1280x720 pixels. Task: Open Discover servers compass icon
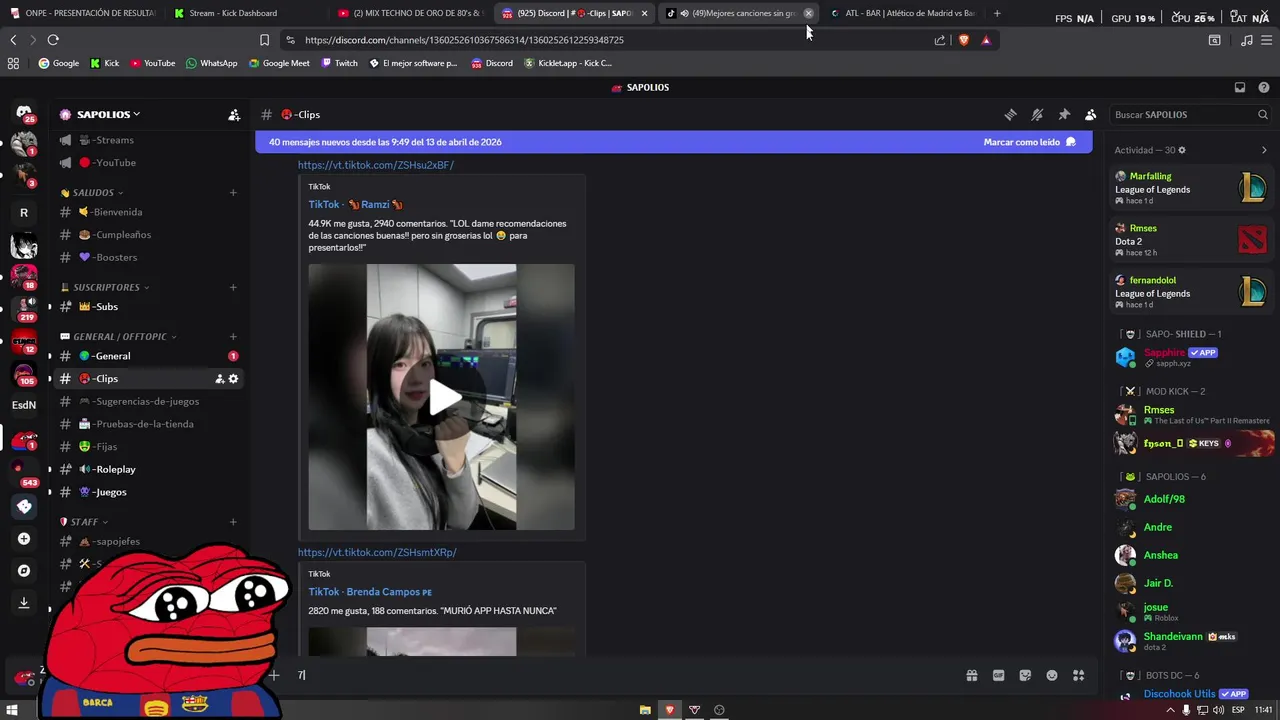click(24, 571)
